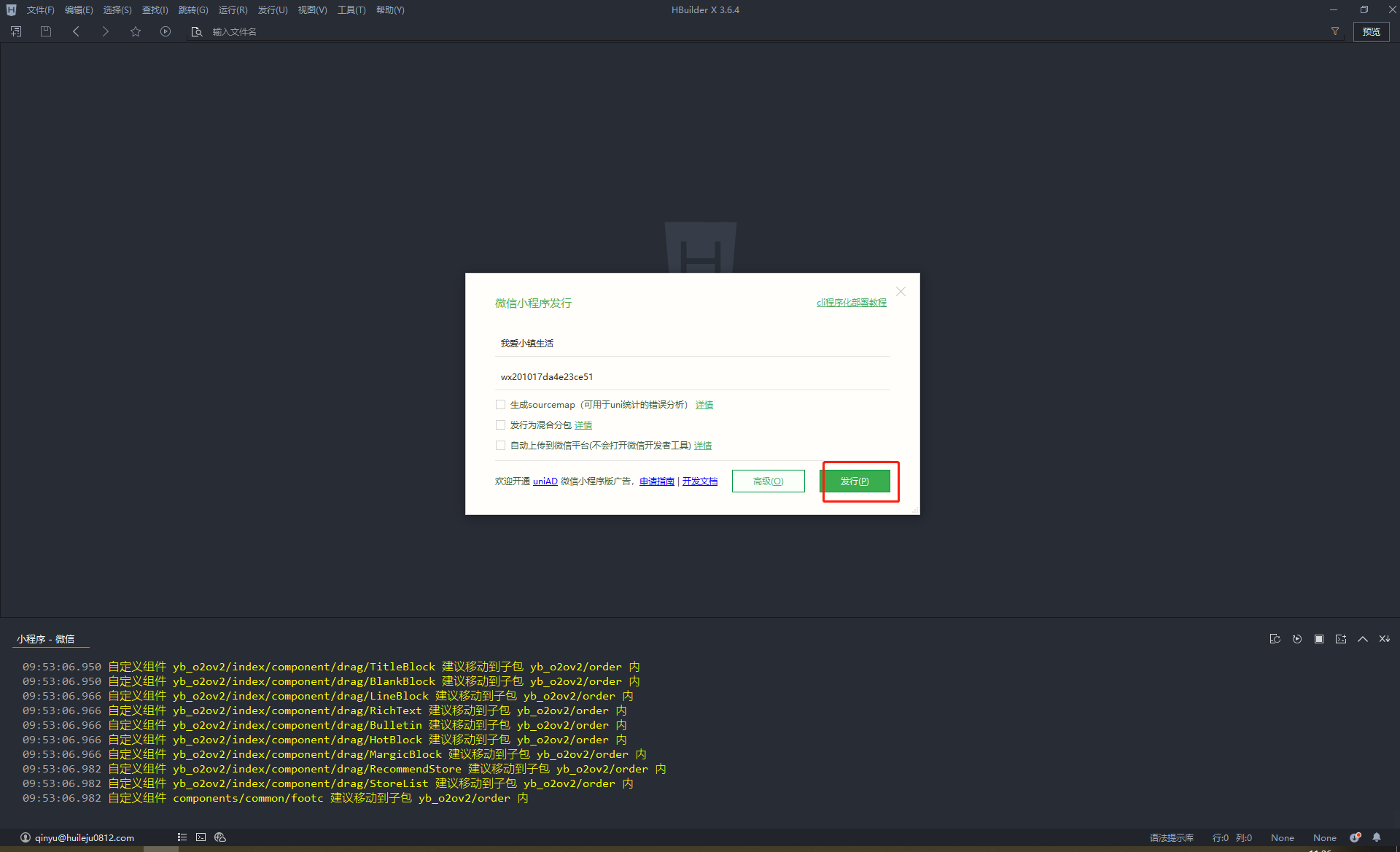Click the save file icon in toolbar

tap(46, 31)
